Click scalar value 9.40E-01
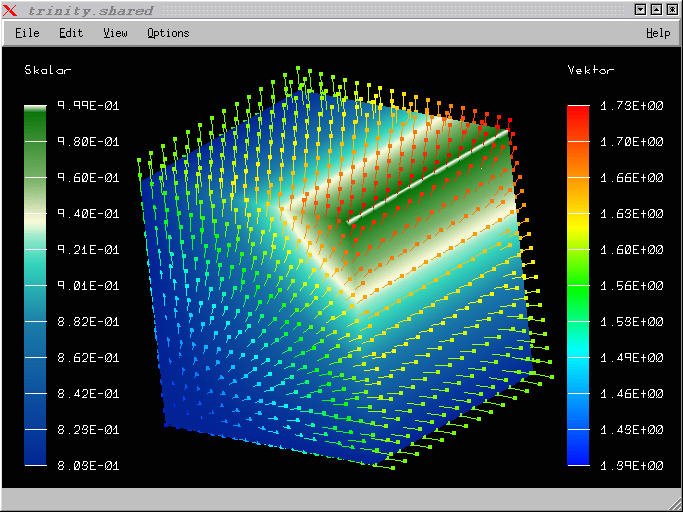683x512 pixels. [x=88, y=214]
